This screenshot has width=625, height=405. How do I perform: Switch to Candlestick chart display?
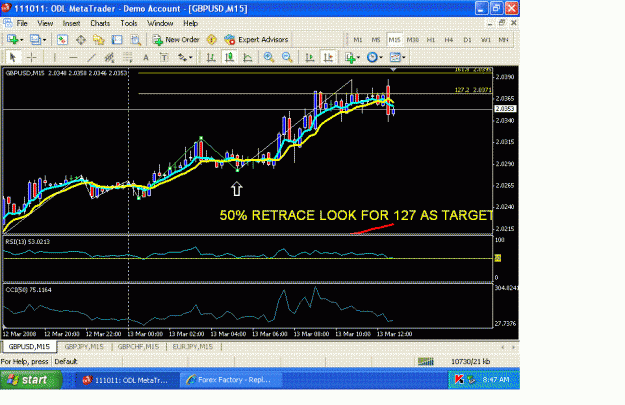click(x=229, y=57)
